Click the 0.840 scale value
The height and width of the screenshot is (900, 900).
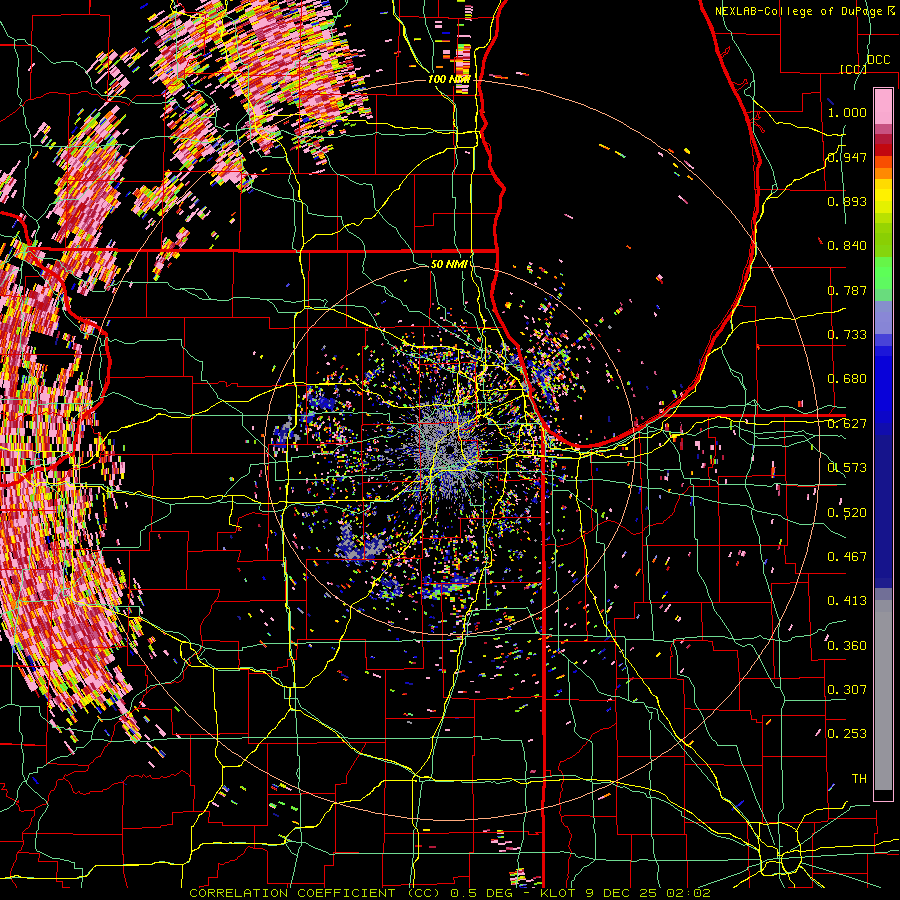pos(847,246)
